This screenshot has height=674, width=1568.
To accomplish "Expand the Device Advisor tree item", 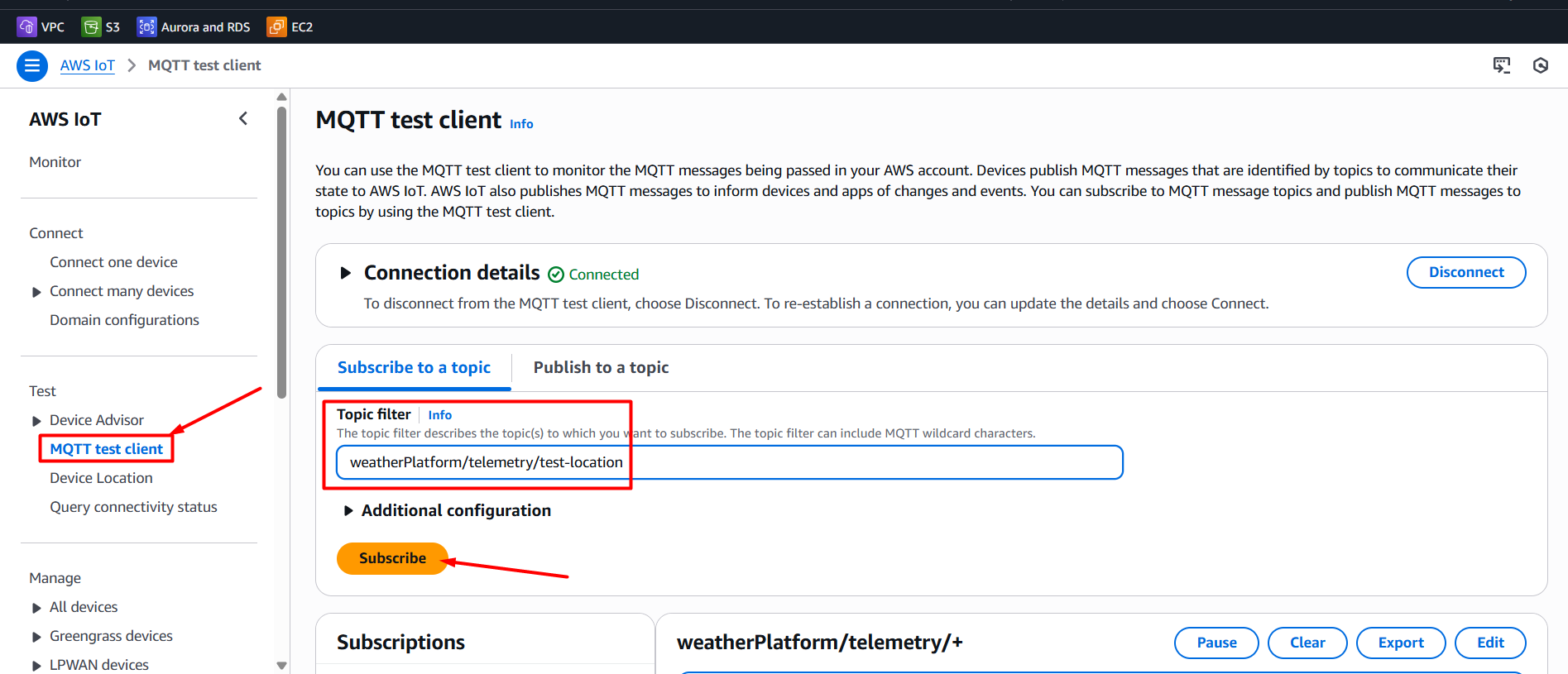I will (36, 421).
